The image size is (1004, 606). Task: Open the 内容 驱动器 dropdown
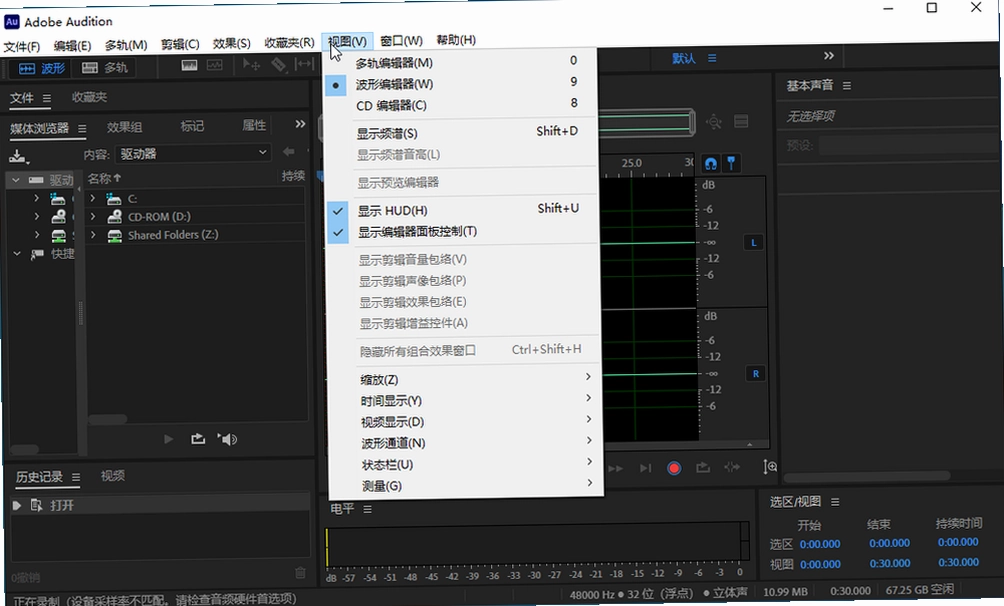pyautogui.click(x=193, y=153)
